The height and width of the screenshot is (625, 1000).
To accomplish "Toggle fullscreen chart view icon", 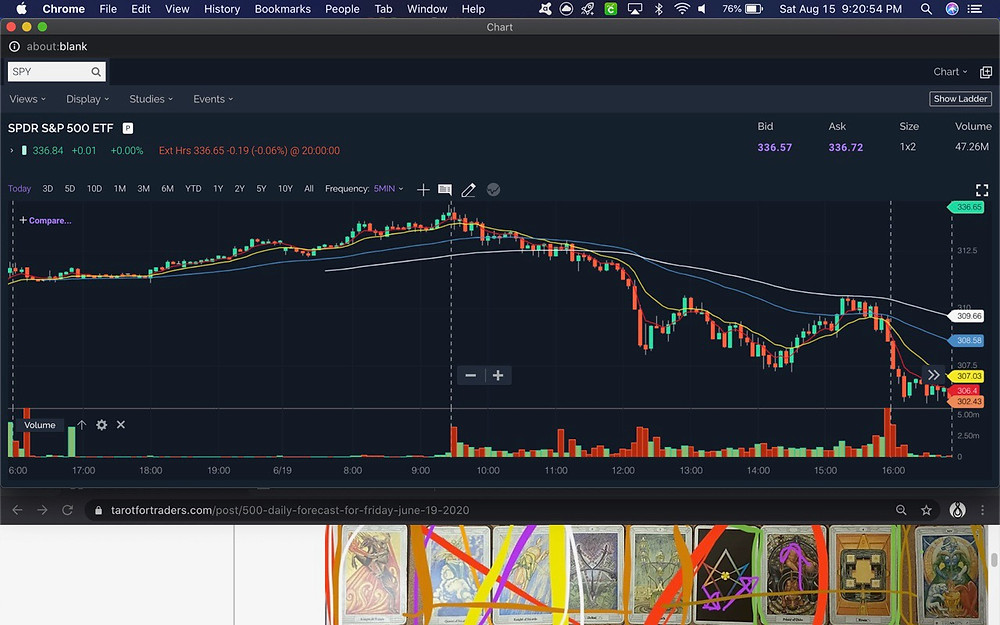I will click(x=982, y=189).
